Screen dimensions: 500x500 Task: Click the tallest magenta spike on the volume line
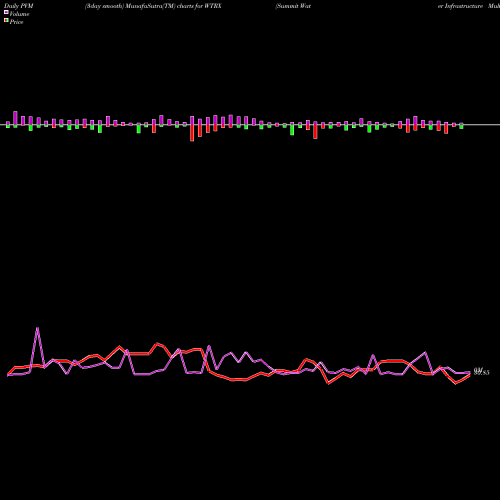(37, 328)
